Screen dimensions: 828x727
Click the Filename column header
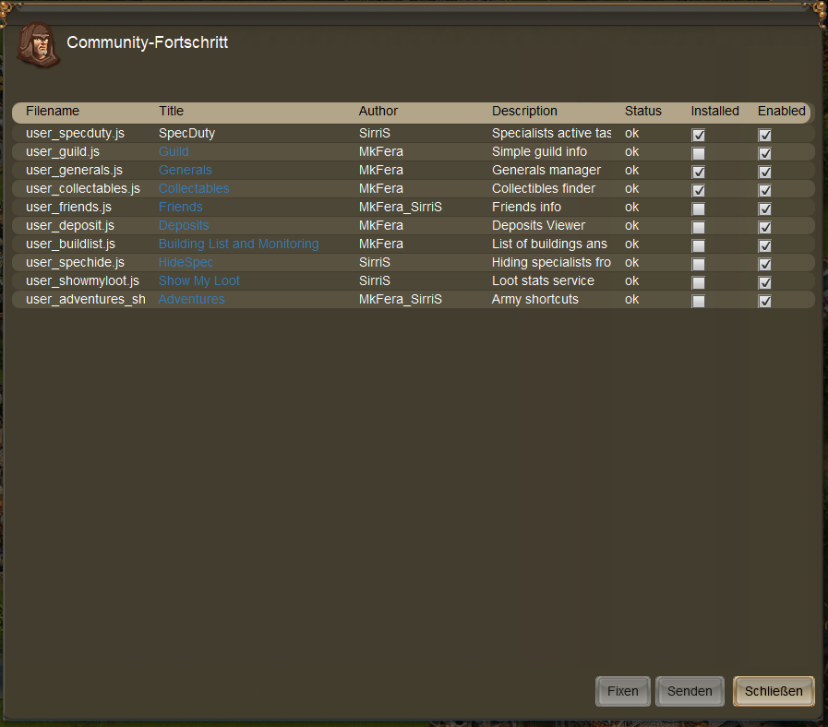(52, 111)
